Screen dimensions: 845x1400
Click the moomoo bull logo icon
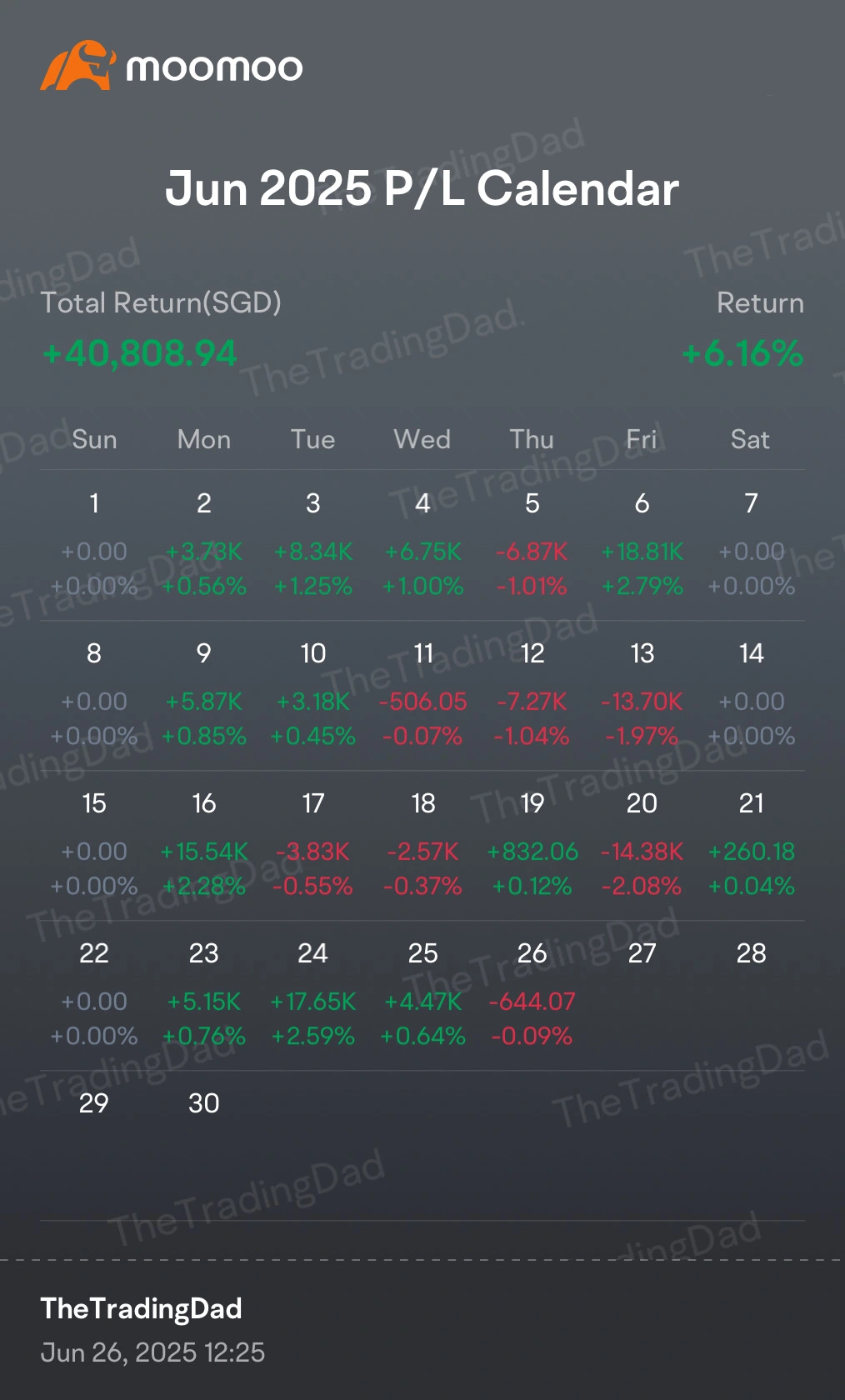pyautogui.click(x=77, y=65)
